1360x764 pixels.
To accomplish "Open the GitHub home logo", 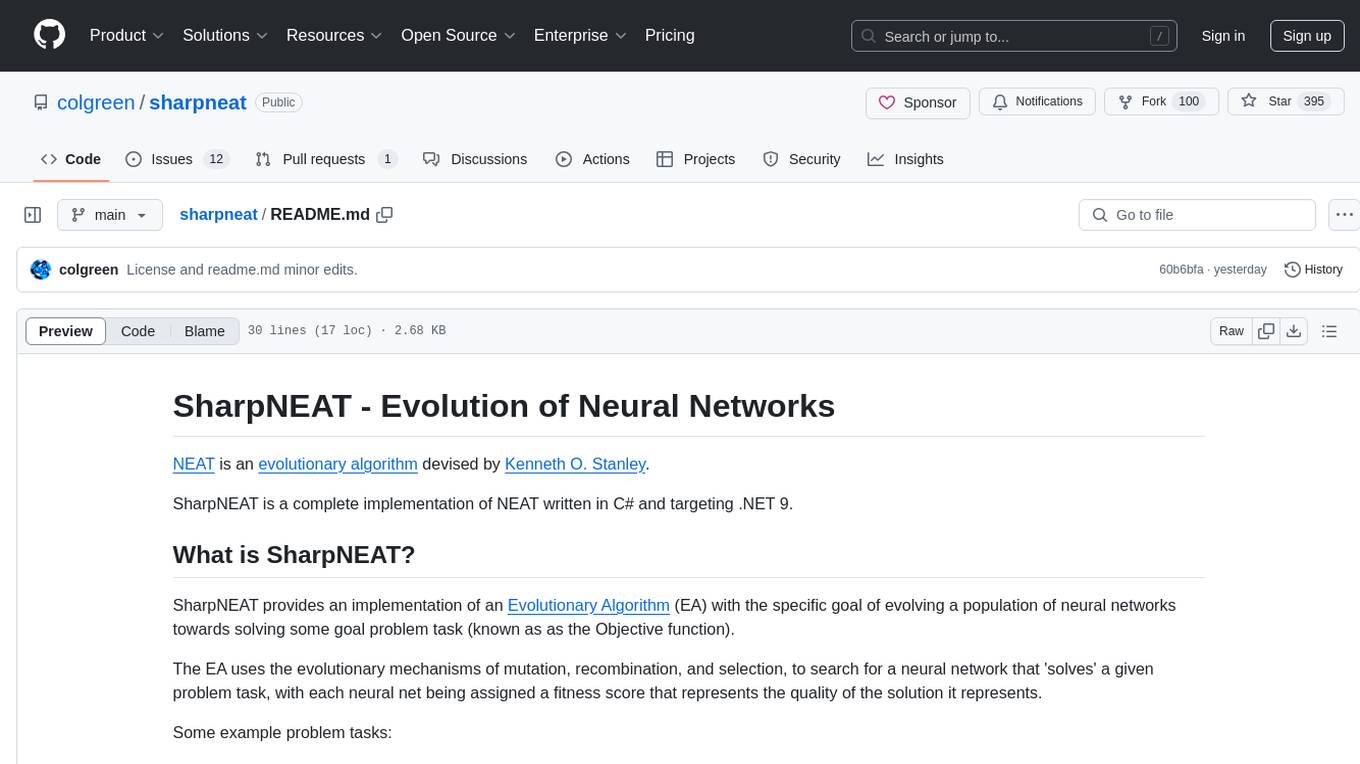I will 49,35.
